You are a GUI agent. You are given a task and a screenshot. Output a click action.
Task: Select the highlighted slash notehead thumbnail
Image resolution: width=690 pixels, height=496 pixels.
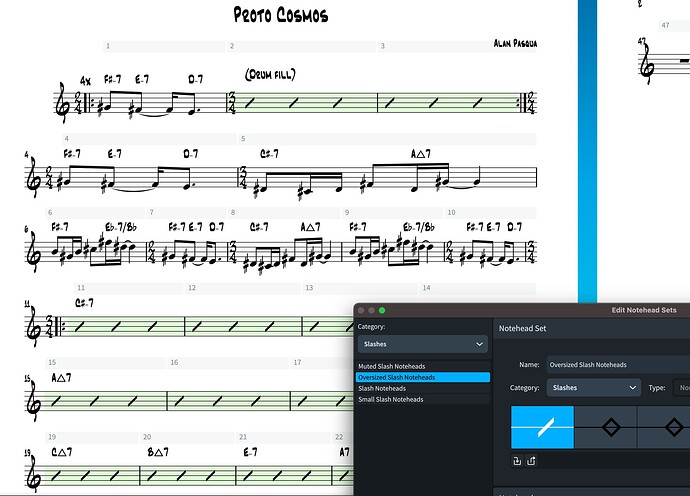pyautogui.click(x=542, y=427)
